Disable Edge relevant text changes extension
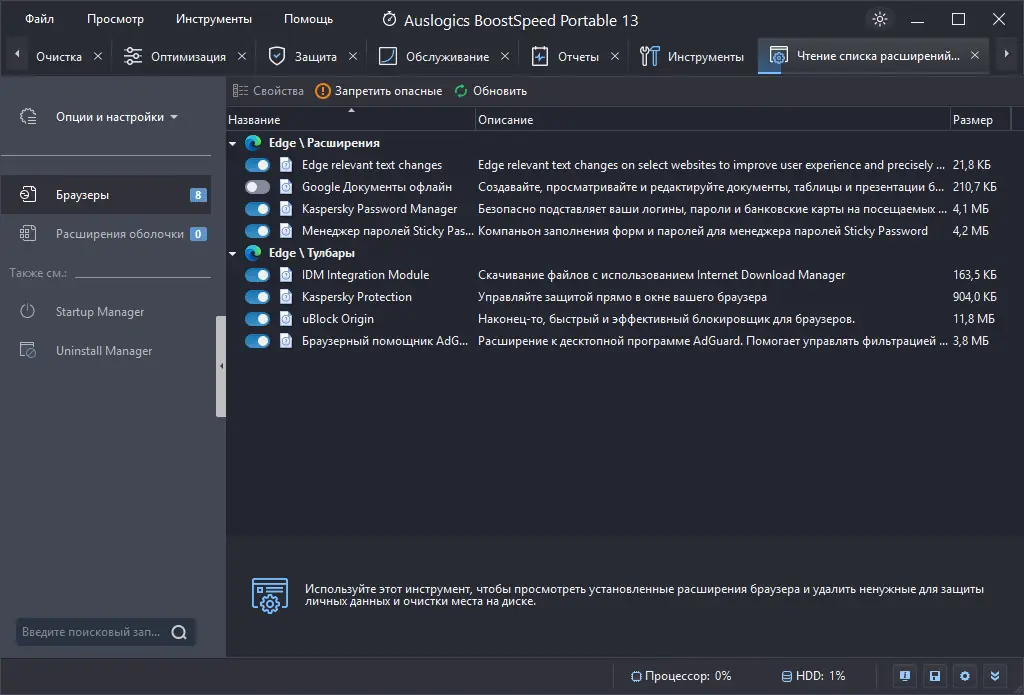 coord(257,165)
